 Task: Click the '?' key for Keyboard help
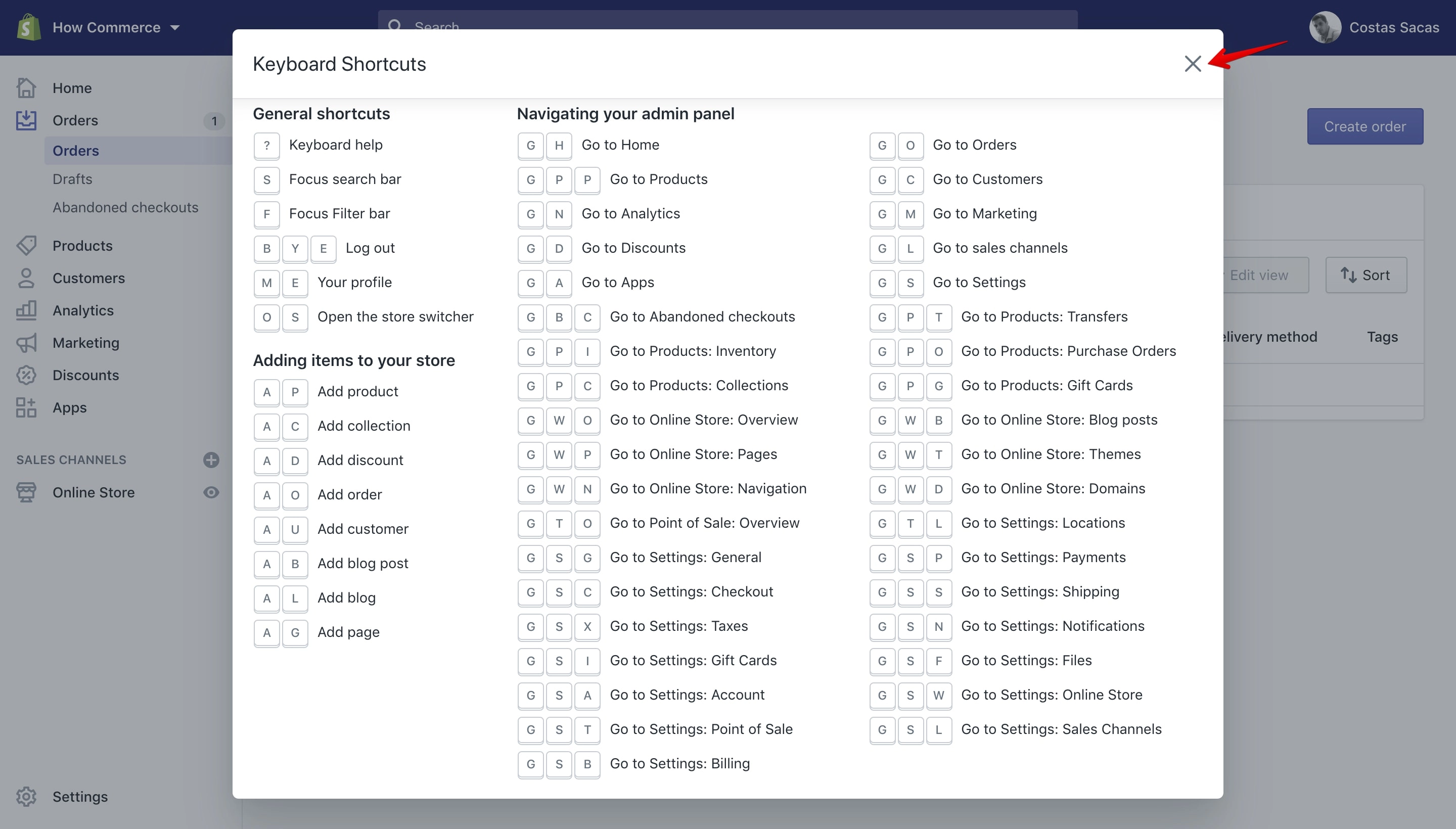[266, 146]
